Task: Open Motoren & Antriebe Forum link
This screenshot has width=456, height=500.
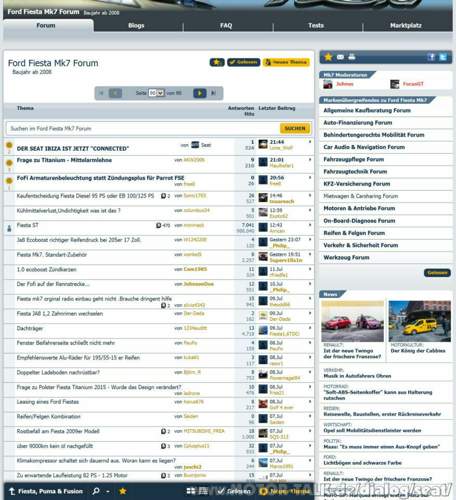Action: [x=359, y=208]
